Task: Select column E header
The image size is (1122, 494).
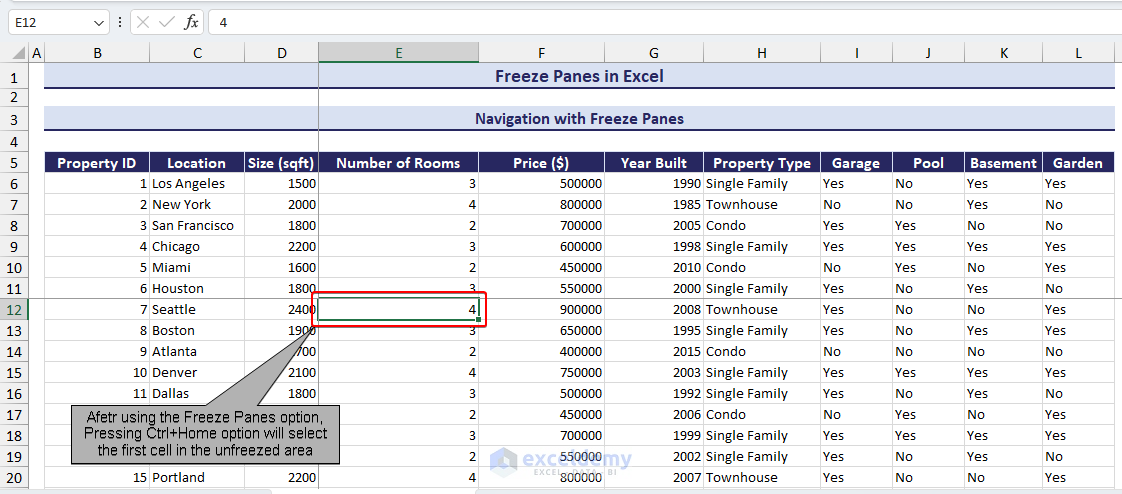Action: click(x=398, y=53)
